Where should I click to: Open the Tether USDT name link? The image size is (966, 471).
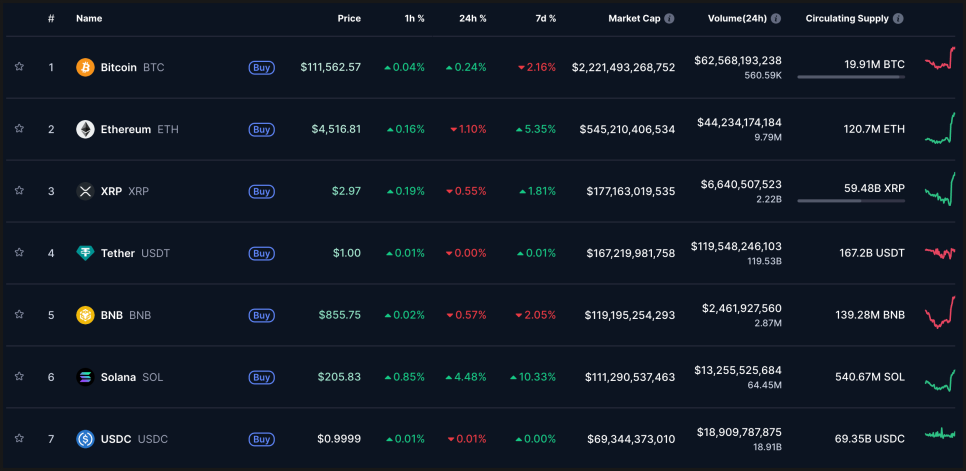click(136, 253)
